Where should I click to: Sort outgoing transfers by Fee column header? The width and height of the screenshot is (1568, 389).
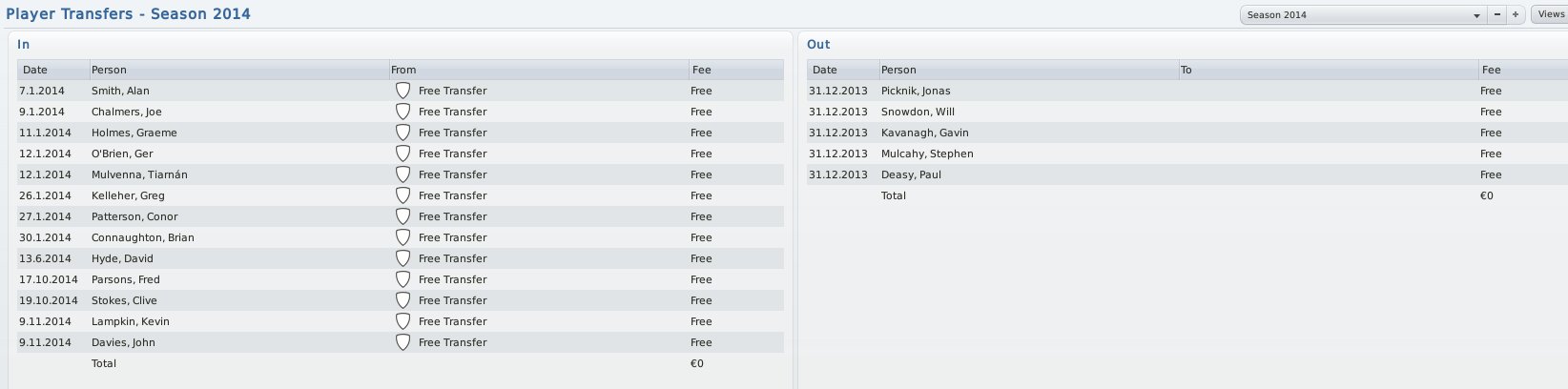(x=1523, y=70)
